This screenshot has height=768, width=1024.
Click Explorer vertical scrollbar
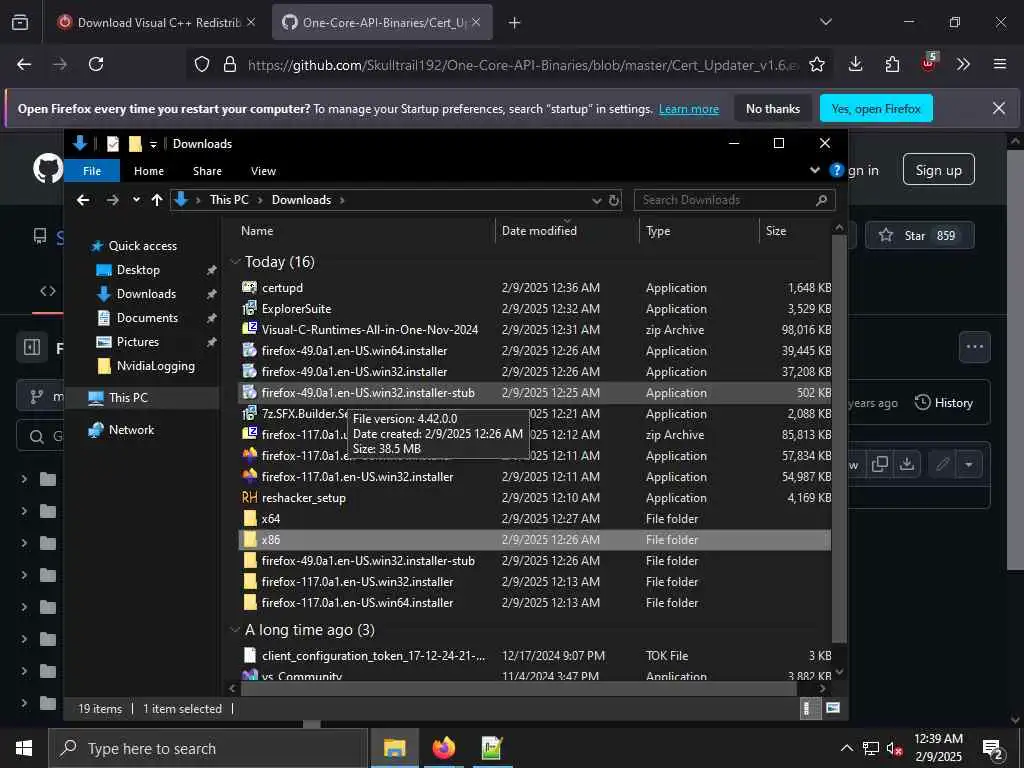coord(839,438)
